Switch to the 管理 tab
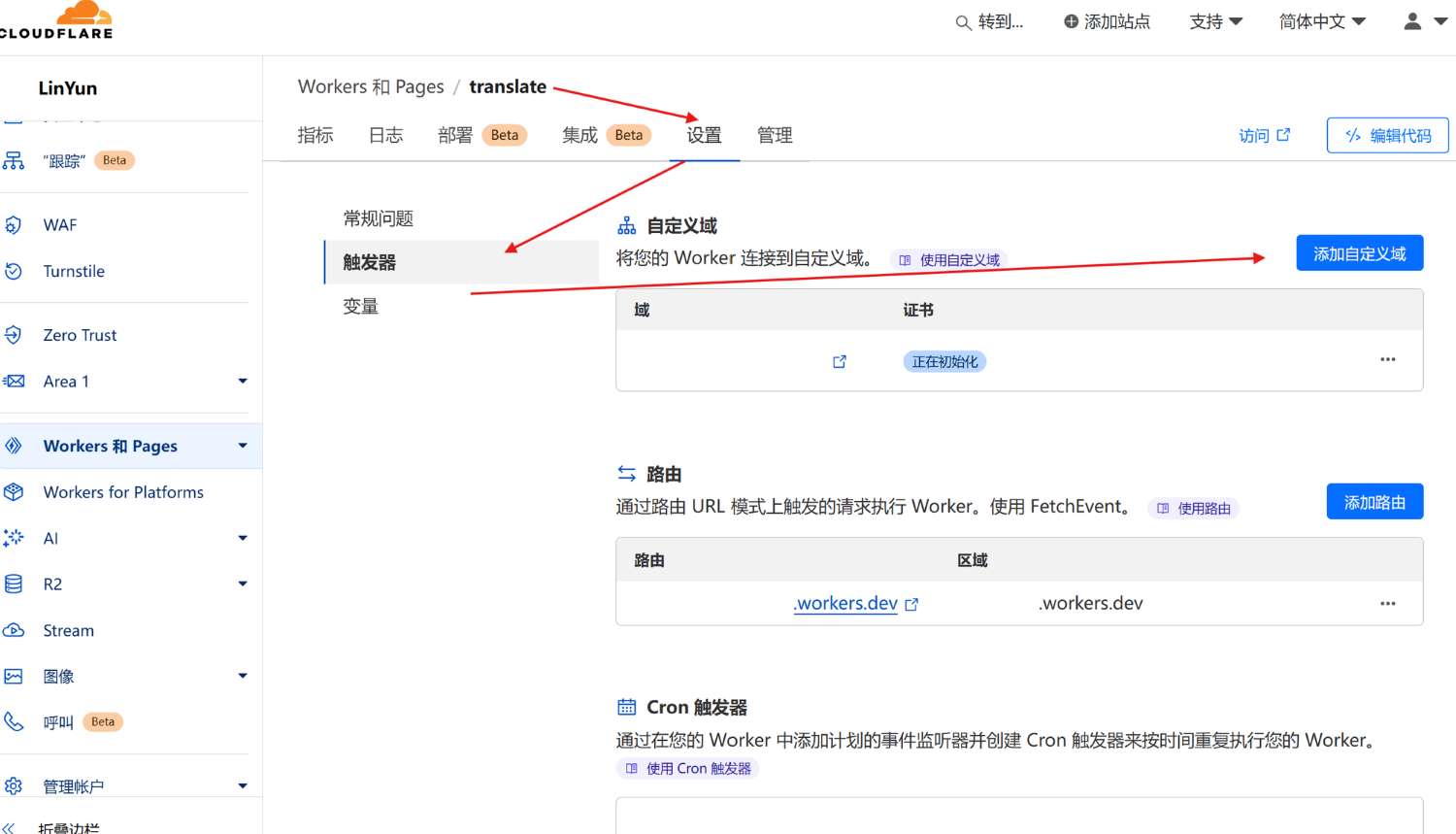 pyautogui.click(x=775, y=135)
